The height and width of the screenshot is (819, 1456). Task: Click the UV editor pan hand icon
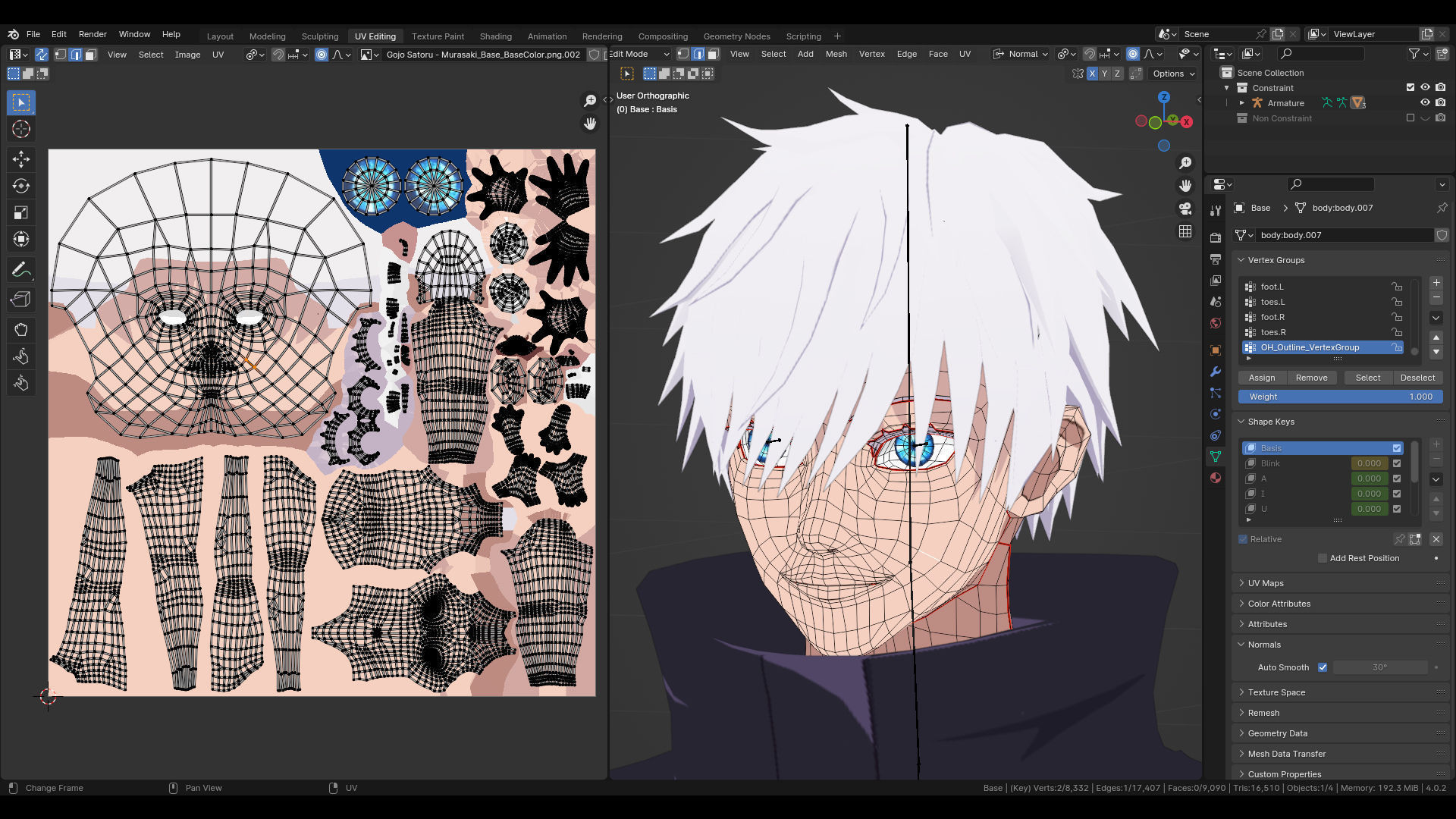[x=590, y=124]
